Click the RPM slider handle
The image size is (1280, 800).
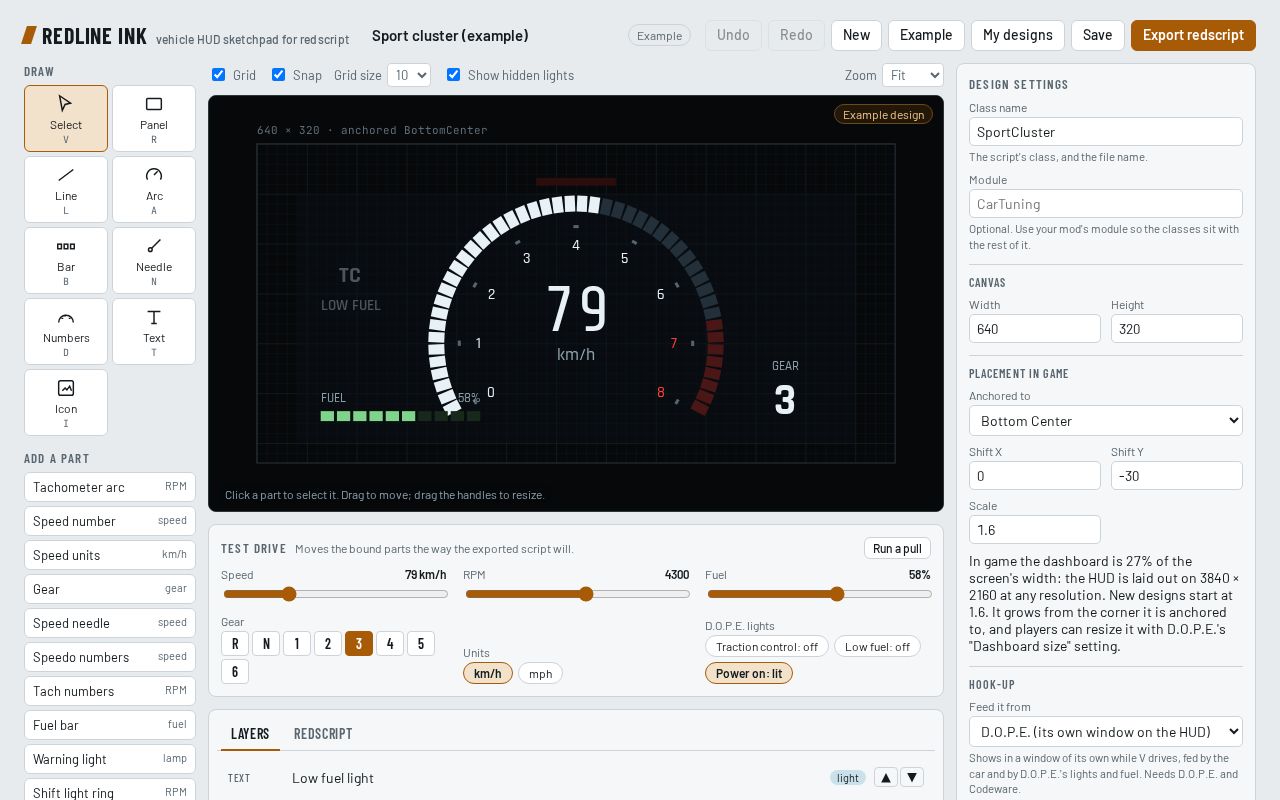586,594
